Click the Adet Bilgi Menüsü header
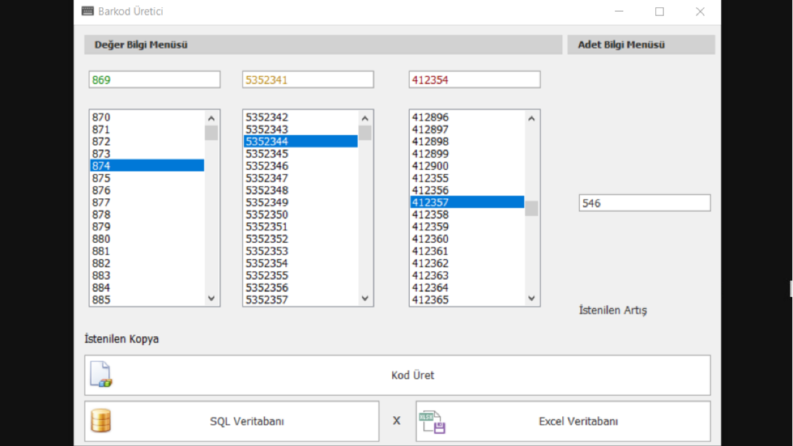This screenshot has height=446, width=793. (641, 44)
